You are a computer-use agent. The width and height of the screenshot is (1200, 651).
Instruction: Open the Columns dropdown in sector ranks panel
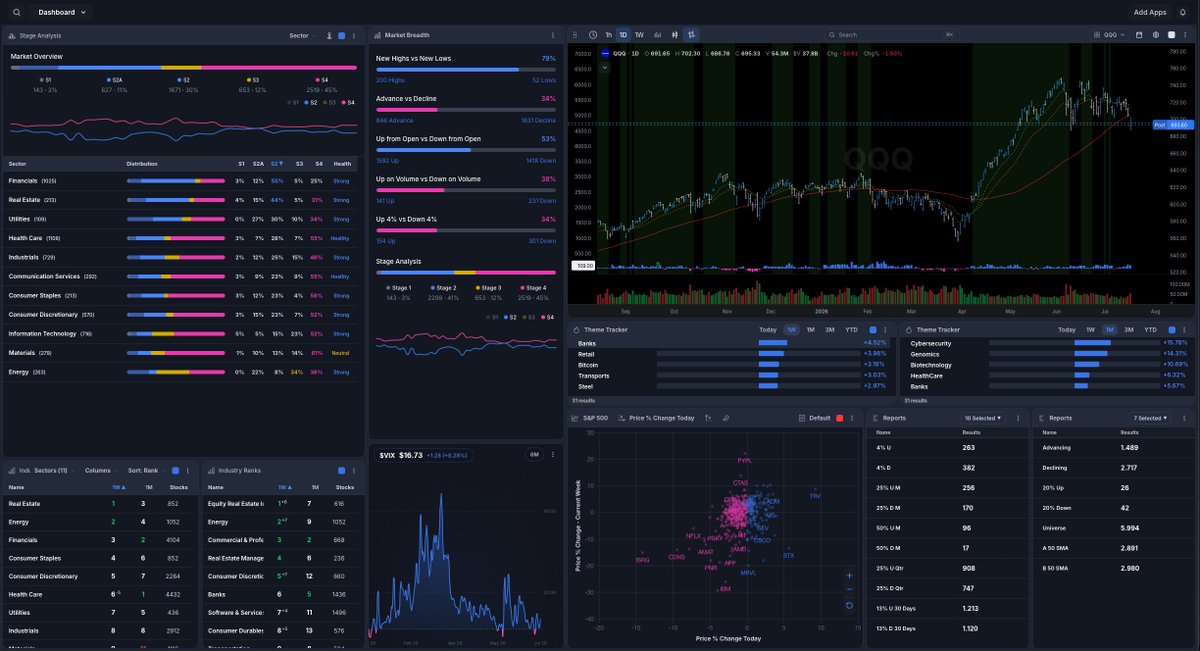click(100, 470)
